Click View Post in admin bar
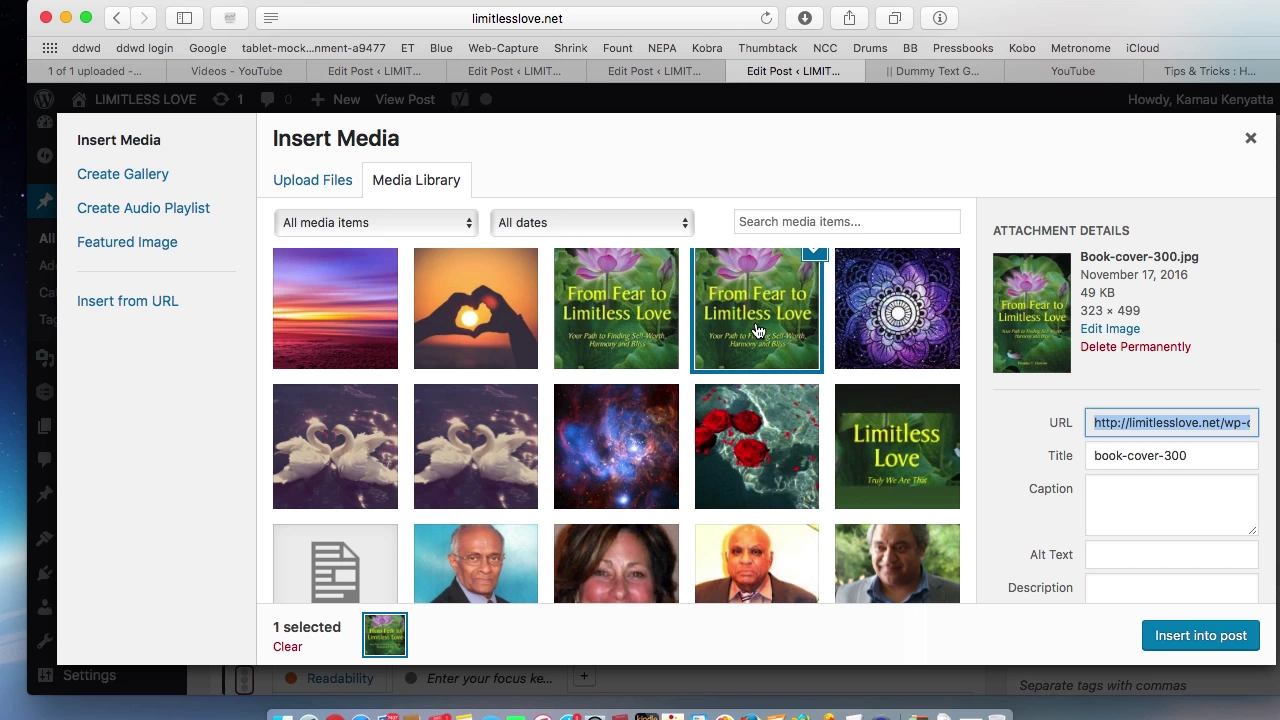Image resolution: width=1280 pixels, height=720 pixels. pyautogui.click(x=405, y=99)
